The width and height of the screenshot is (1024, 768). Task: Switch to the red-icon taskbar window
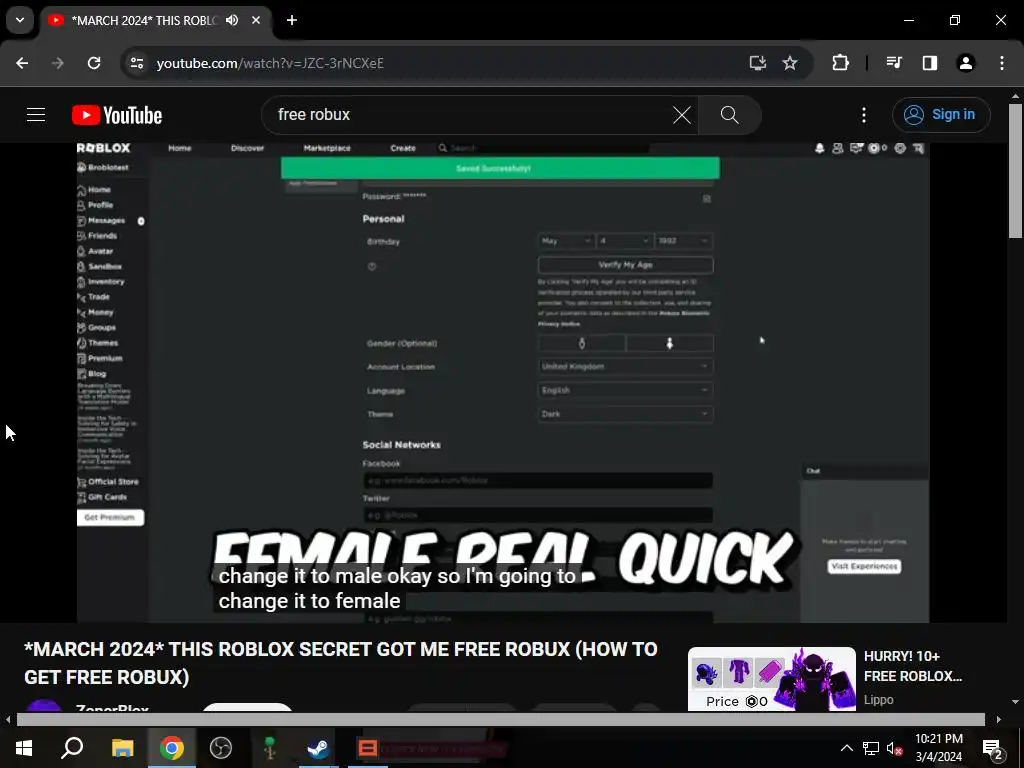click(368, 748)
